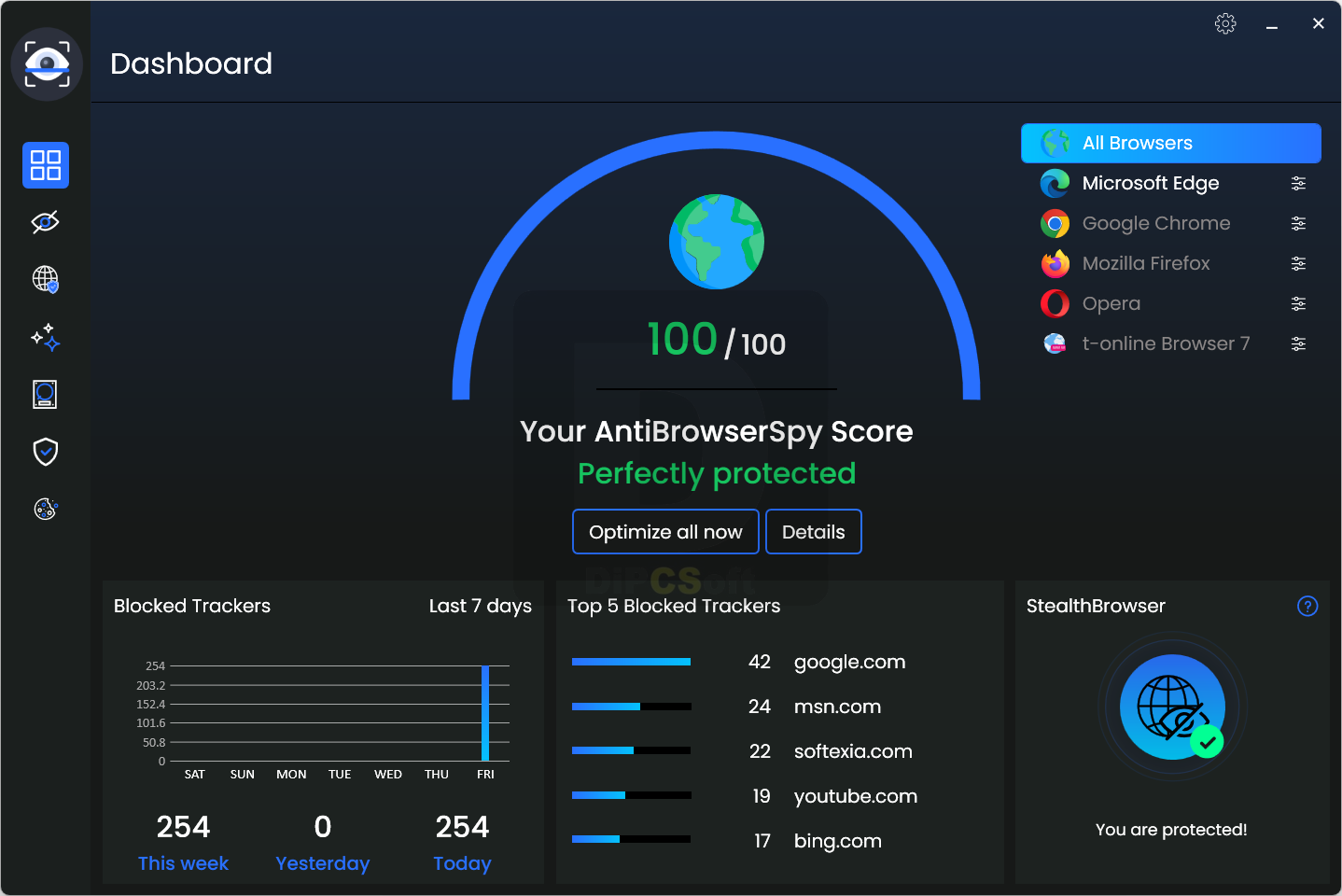Image resolution: width=1342 pixels, height=896 pixels.
Task: Open the globe with shield sidebar icon
Action: [x=46, y=279]
